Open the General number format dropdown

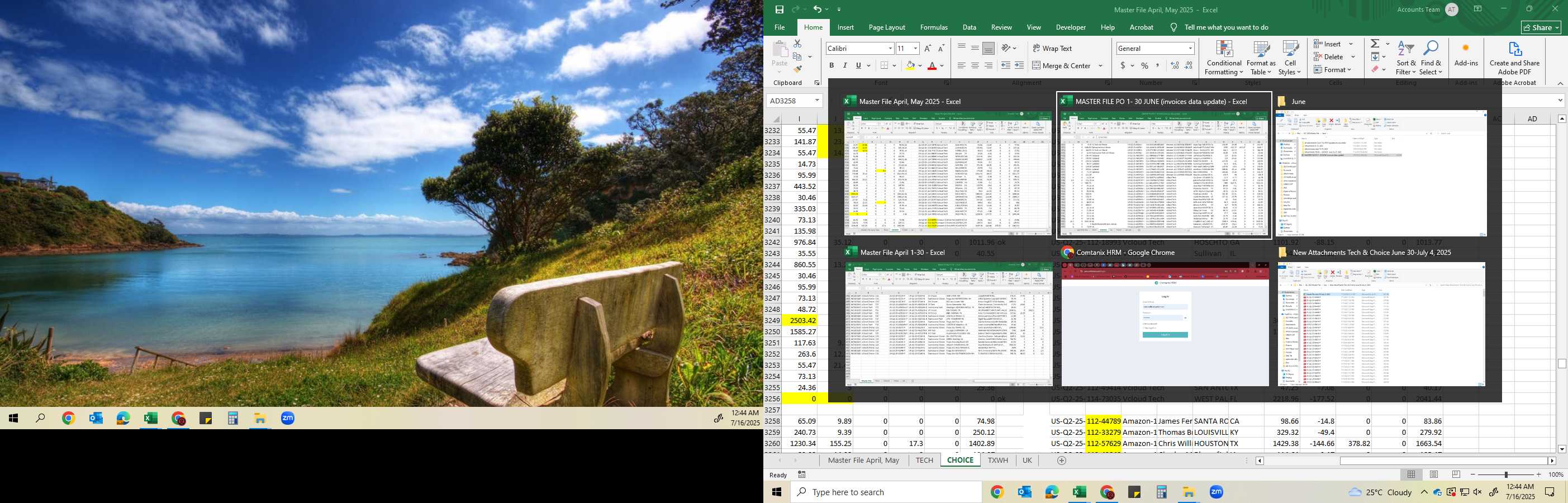pyautogui.click(x=1190, y=48)
